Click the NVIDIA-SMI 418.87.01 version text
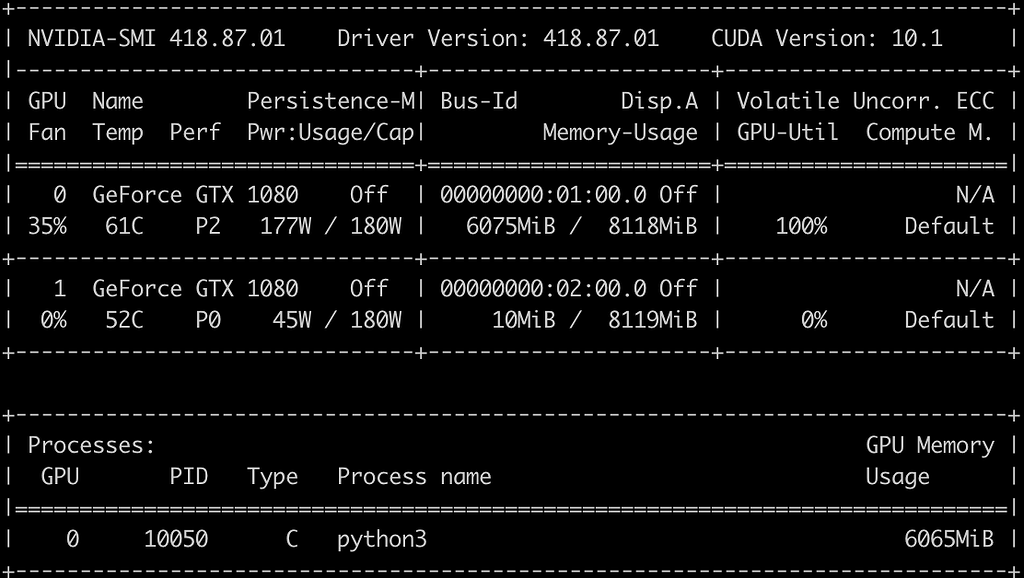 coord(156,39)
